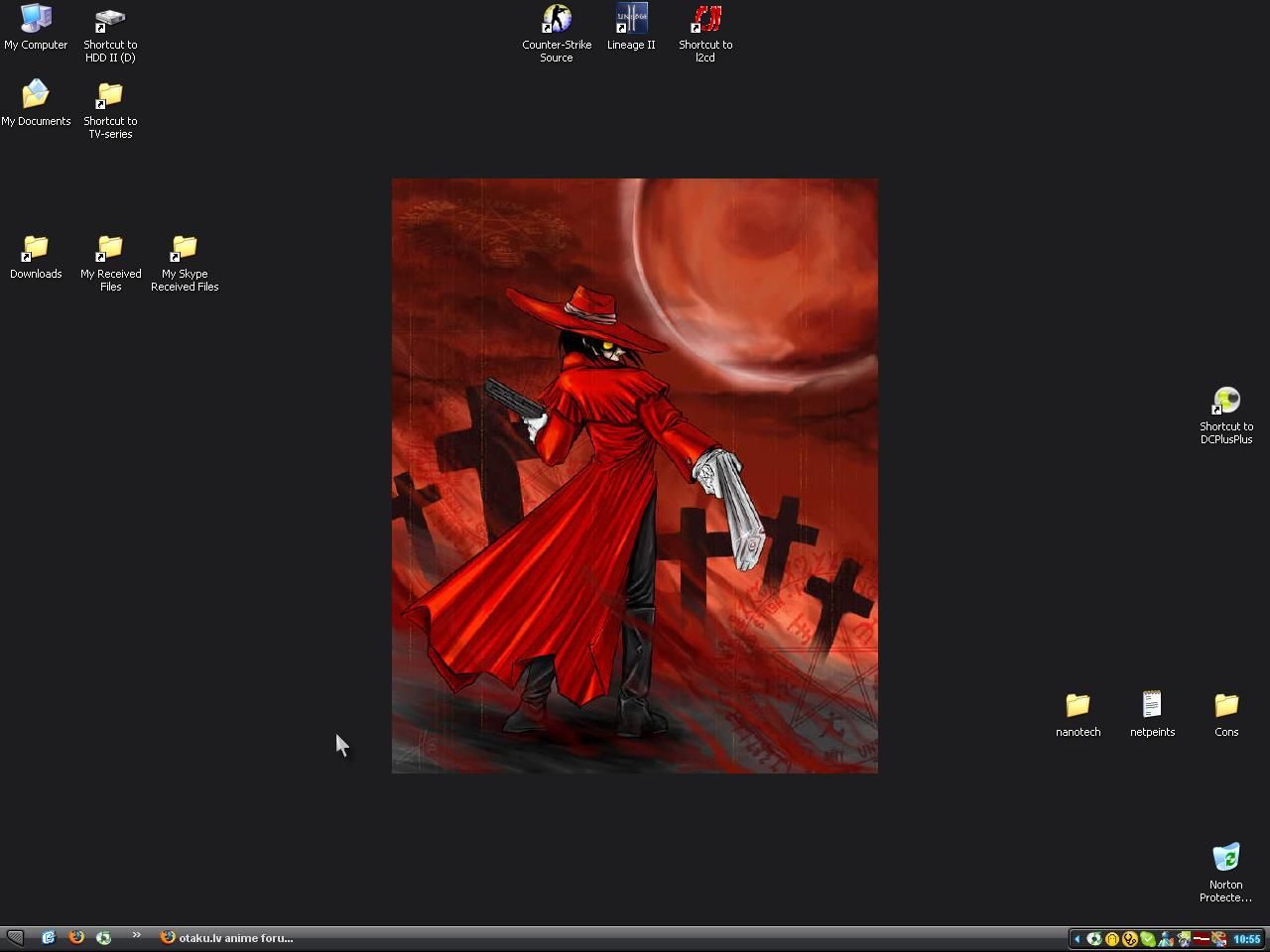This screenshot has height=952, width=1270.
Task: Switch to the otaku.lv anime forum taskbar window
Action: [x=227, y=938]
